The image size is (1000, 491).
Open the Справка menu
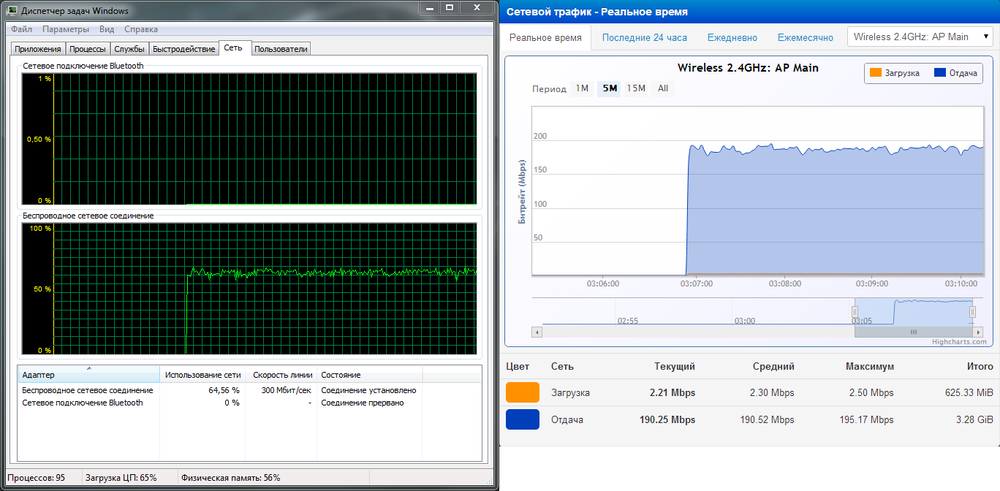point(141,29)
